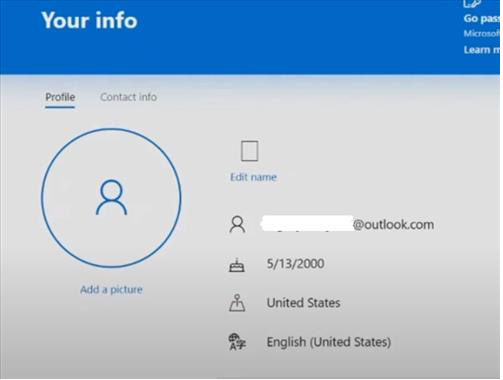Click the Go passwordless heading in the banner
Screen dimensions: 503x380
(482, 18)
